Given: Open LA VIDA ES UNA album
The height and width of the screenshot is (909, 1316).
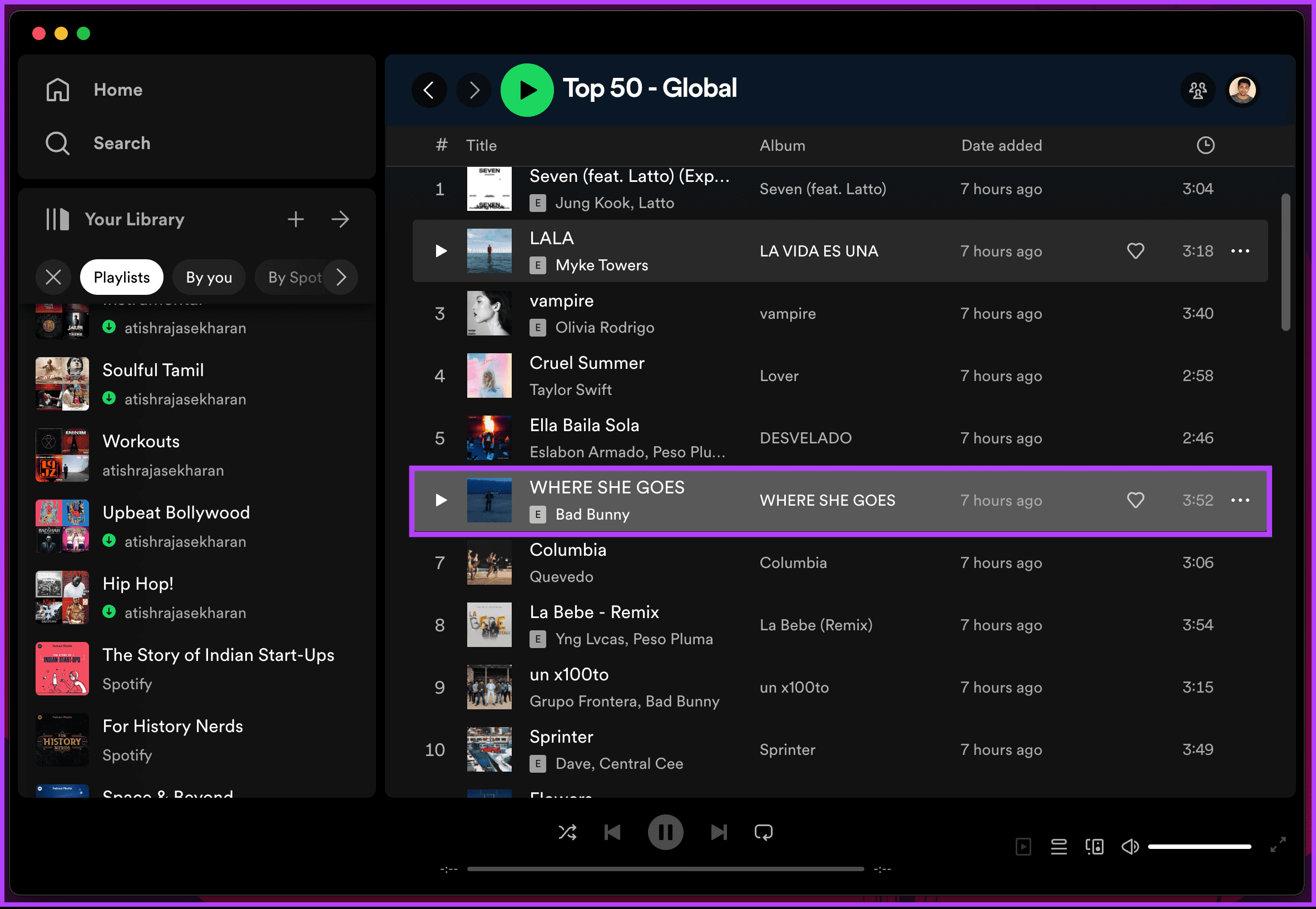Looking at the screenshot, I should (819, 251).
